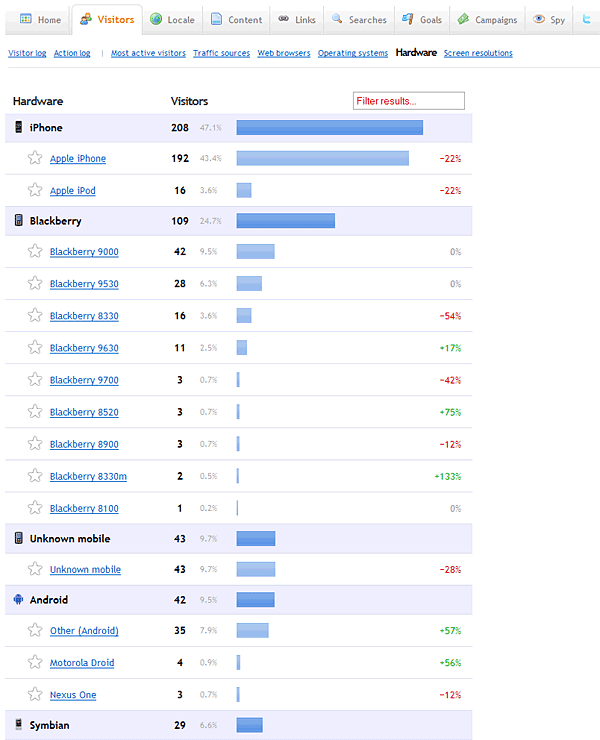Star the Blackberry 9000 row

35,251
